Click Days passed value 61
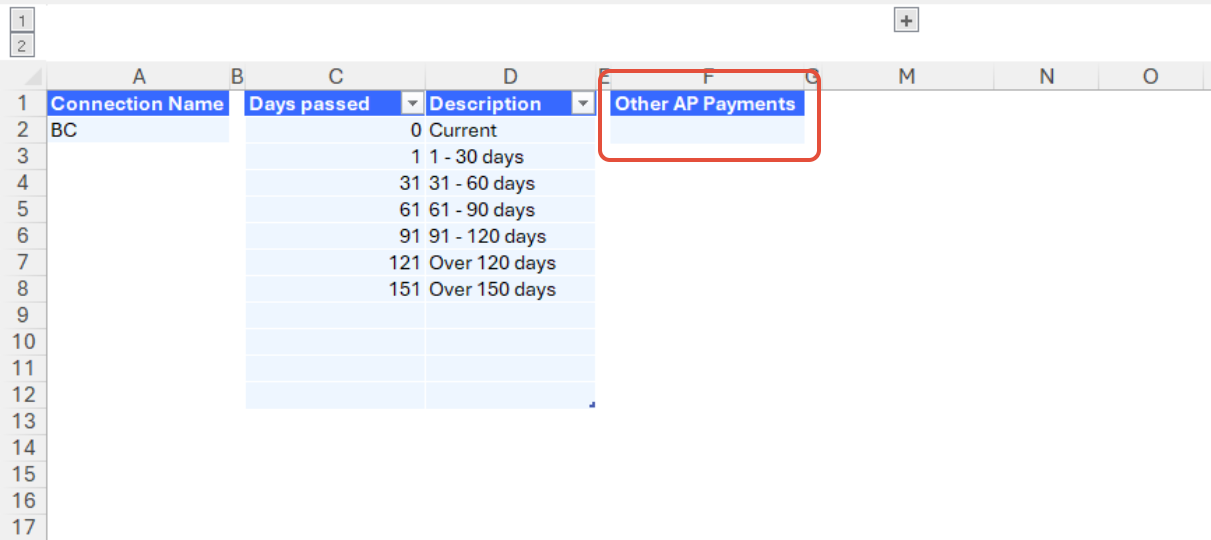The width and height of the screenshot is (1211, 540). click(x=334, y=210)
